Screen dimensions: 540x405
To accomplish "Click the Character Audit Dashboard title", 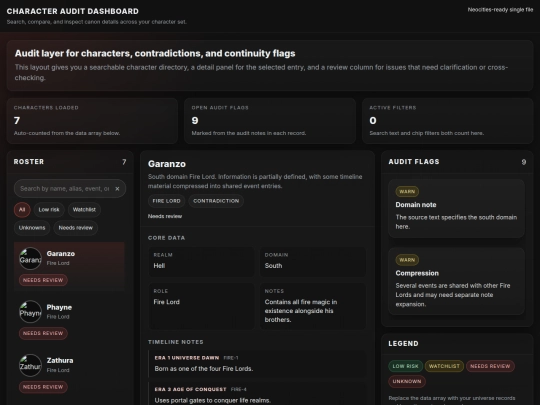I will (x=73, y=11).
